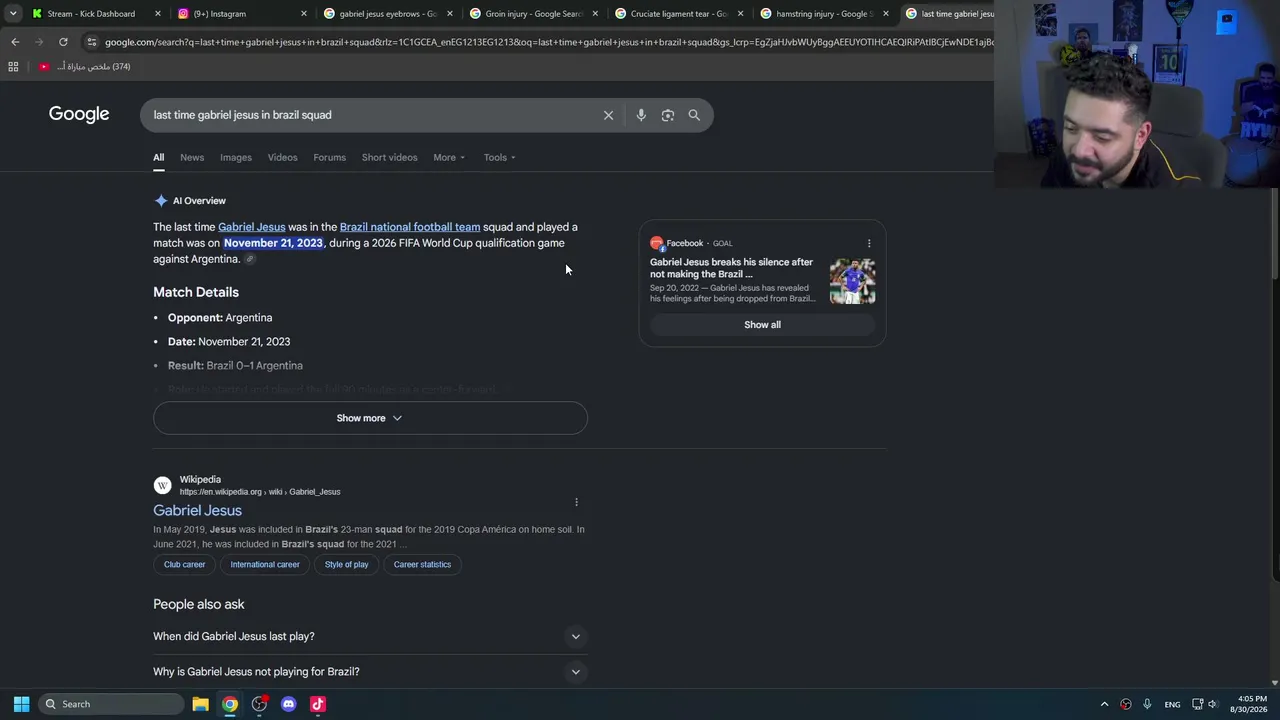Go back with the browser back arrow
The height and width of the screenshot is (720, 1280).
pyautogui.click(x=15, y=42)
